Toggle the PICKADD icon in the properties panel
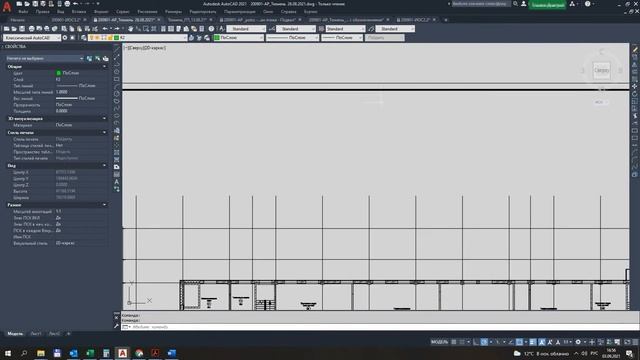 [x=89, y=58]
